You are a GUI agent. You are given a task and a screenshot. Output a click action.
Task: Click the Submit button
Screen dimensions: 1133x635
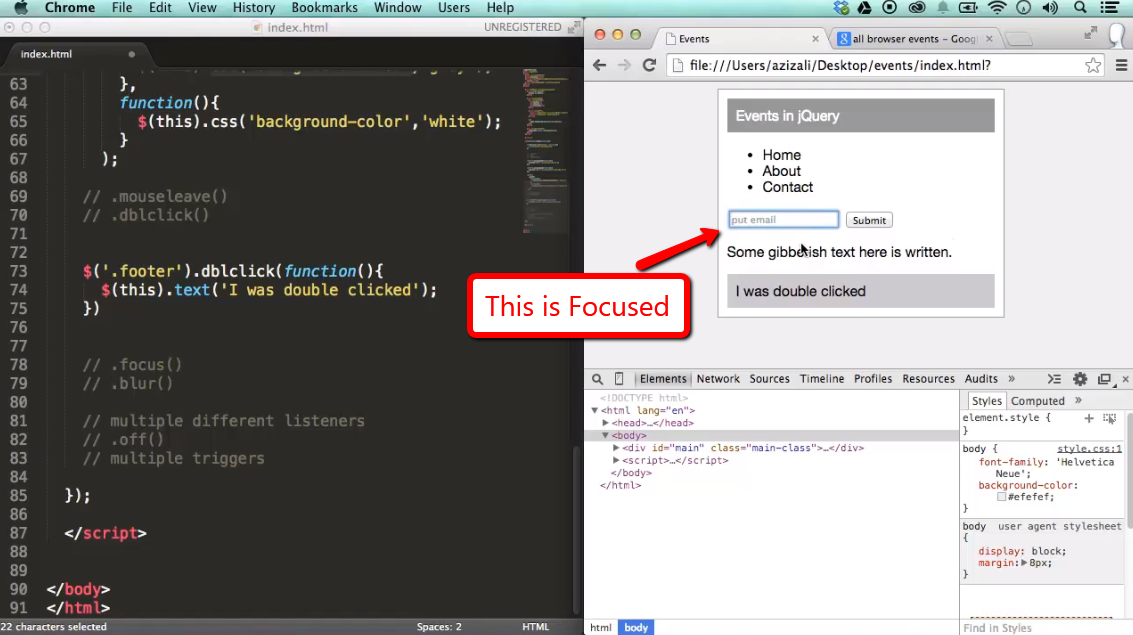[869, 220]
